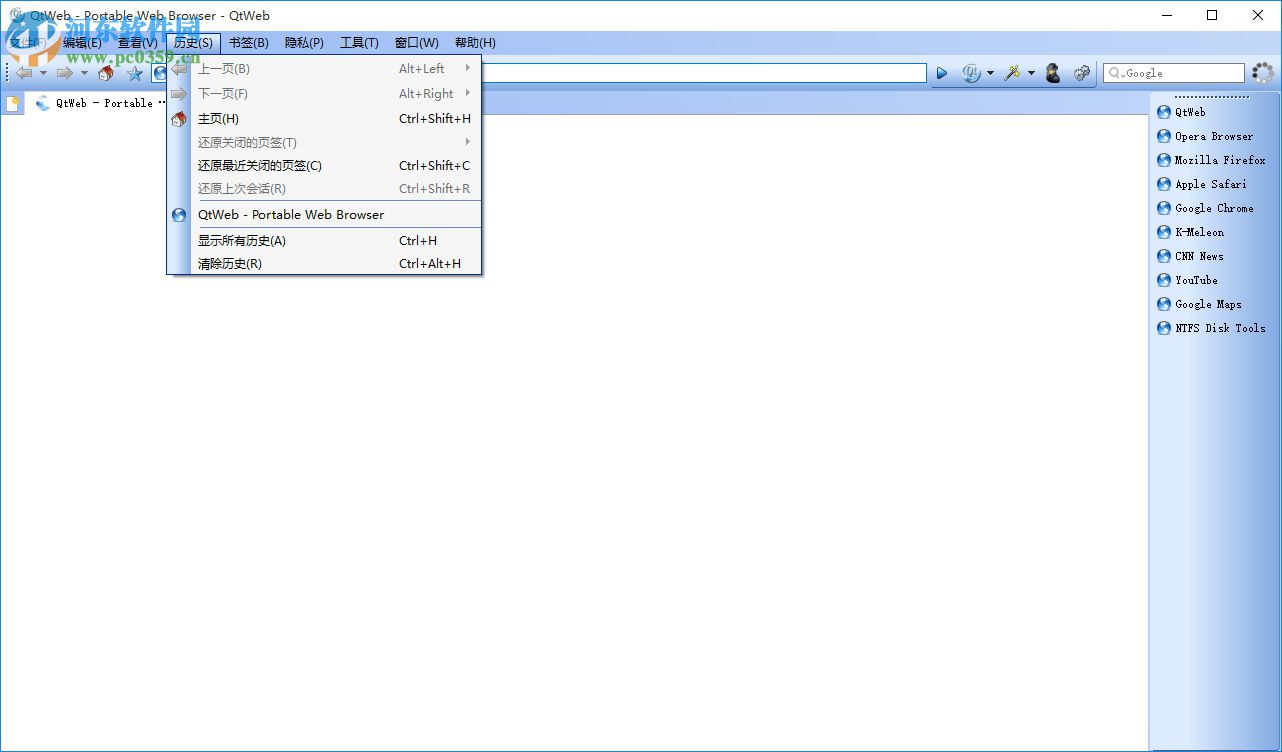
Task: Open the Mozilla Firefox bookmark
Action: point(1220,160)
